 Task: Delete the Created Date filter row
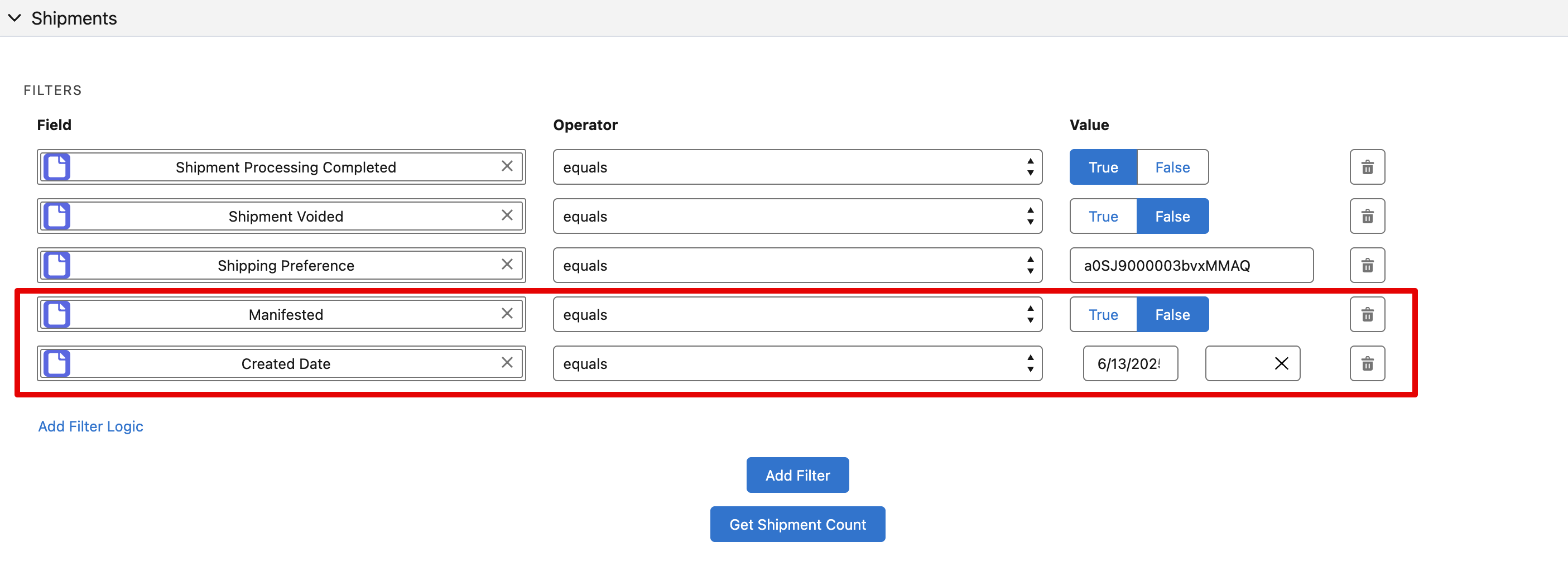(x=1367, y=364)
